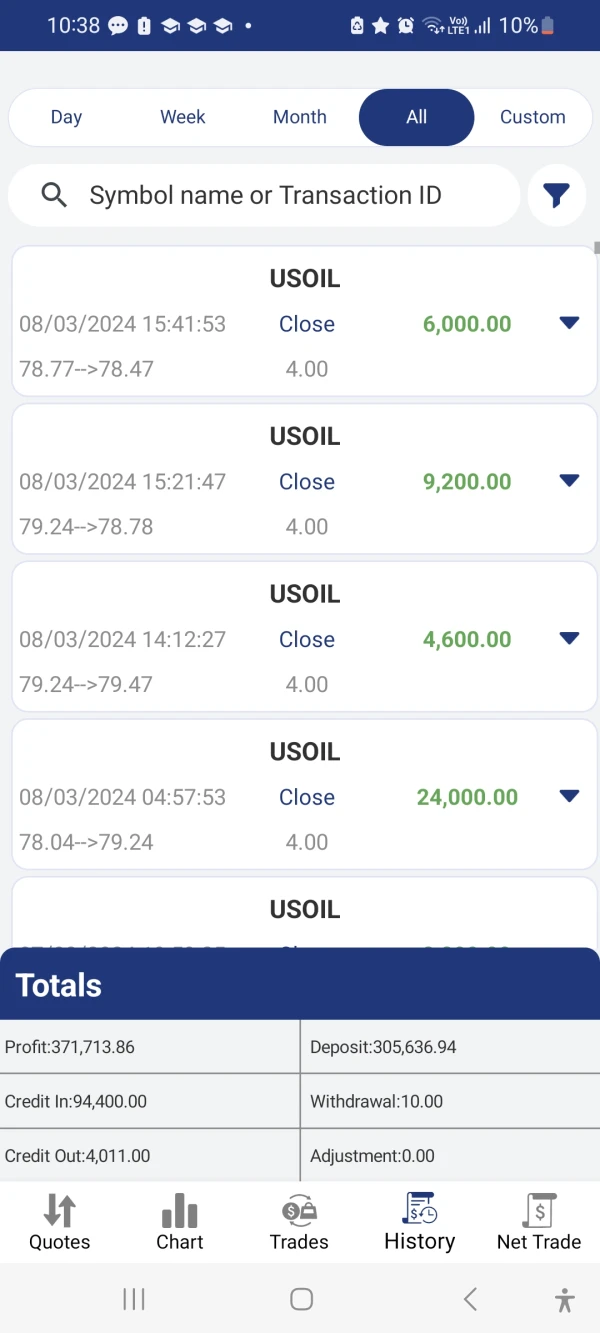Tap the accessibility person icon
The width and height of the screenshot is (600, 1333).
pos(565,1299)
